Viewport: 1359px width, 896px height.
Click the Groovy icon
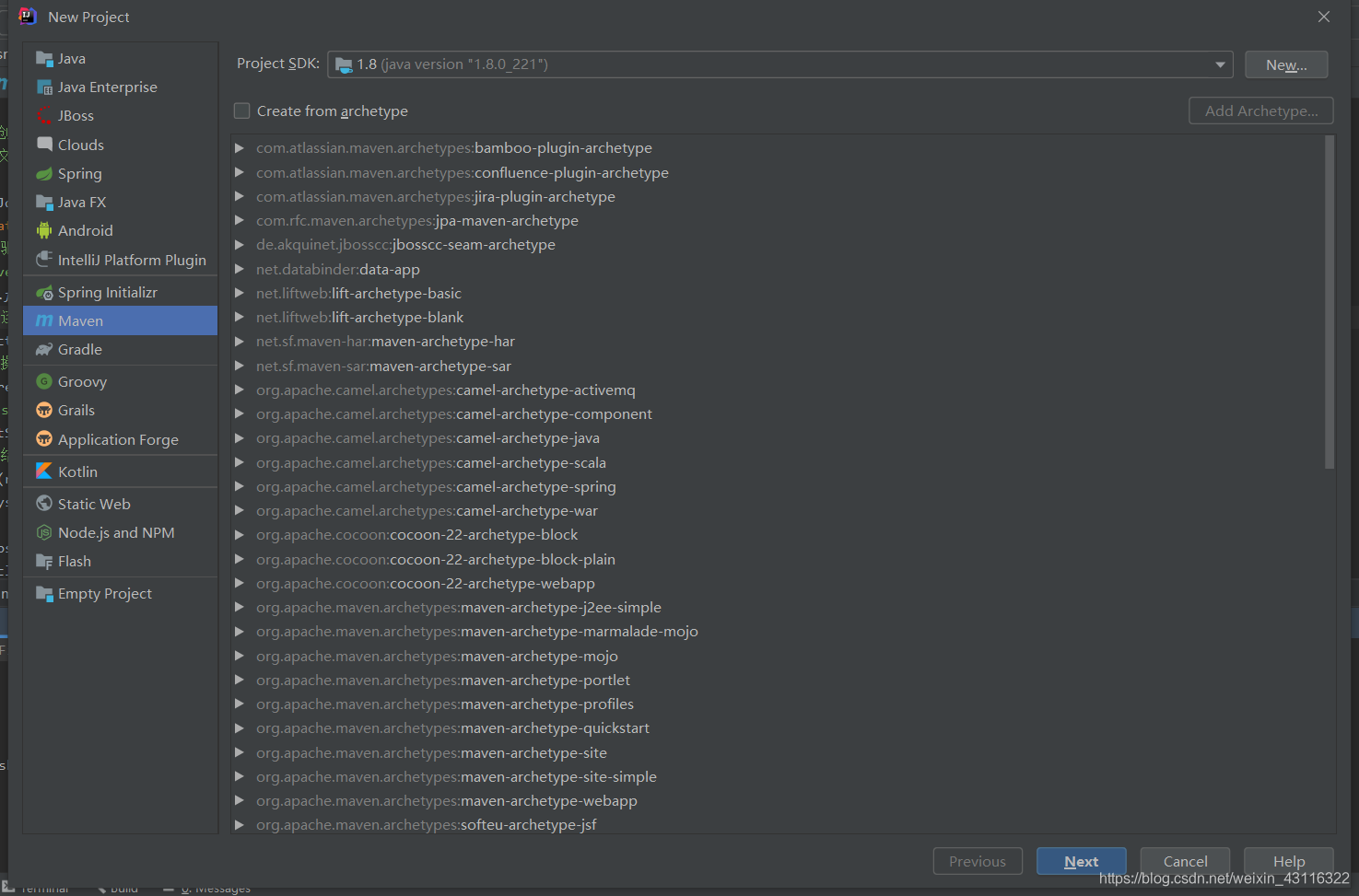(44, 381)
